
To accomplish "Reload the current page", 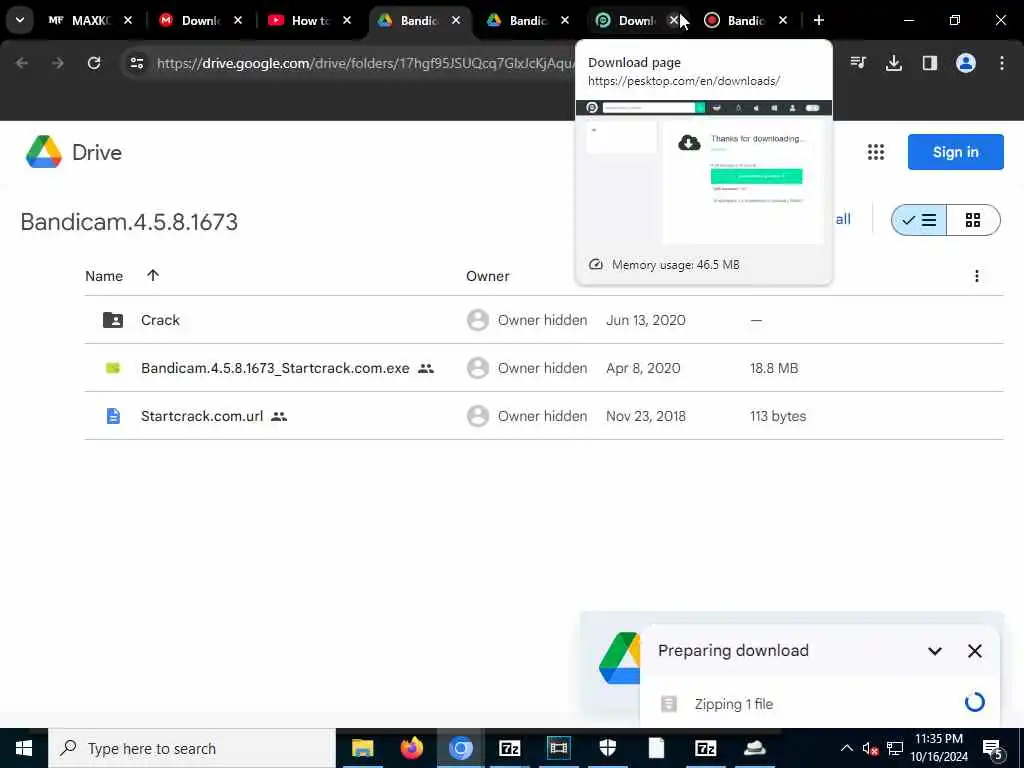I will pos(94,63).
